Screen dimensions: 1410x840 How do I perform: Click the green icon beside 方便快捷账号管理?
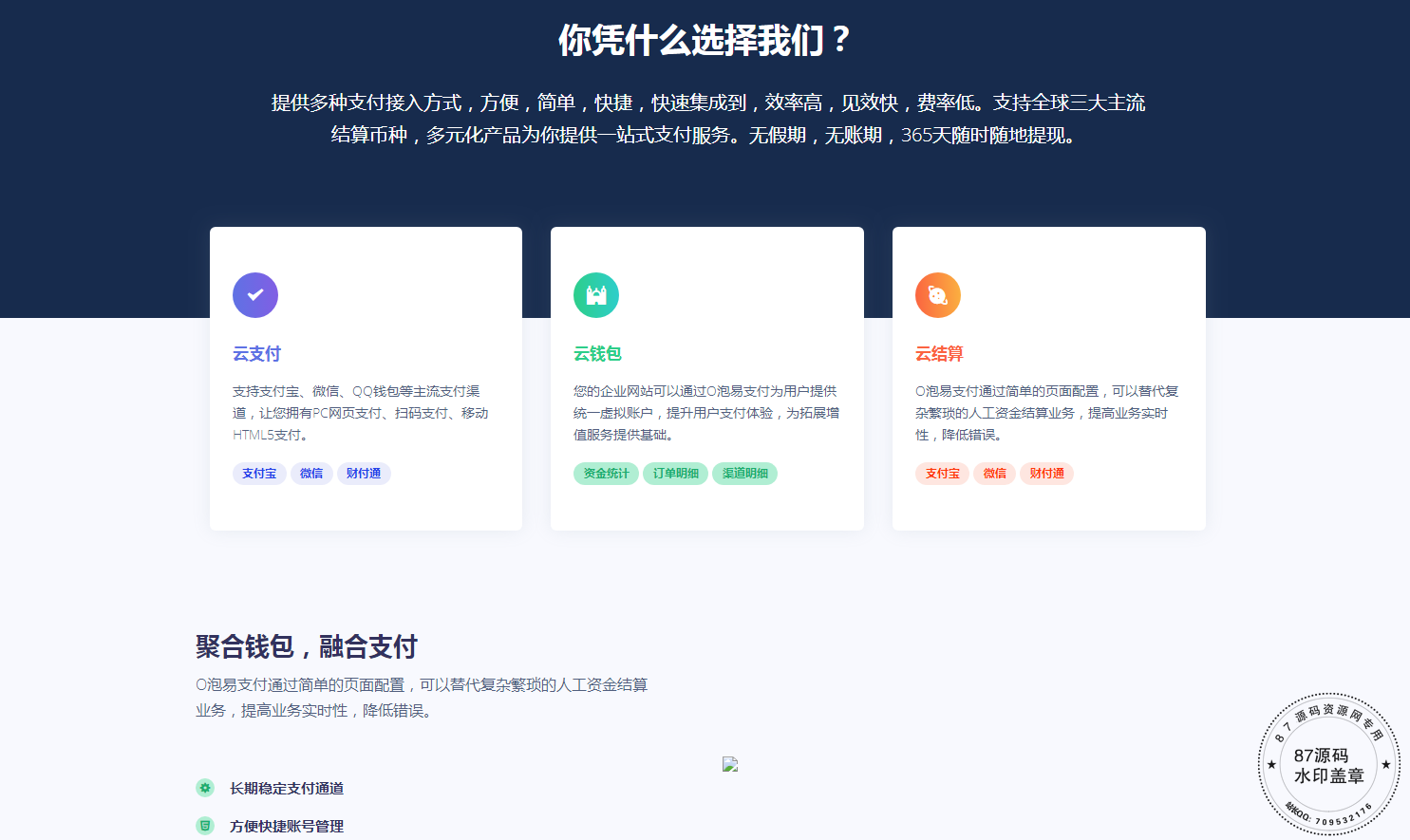point(205,826)
